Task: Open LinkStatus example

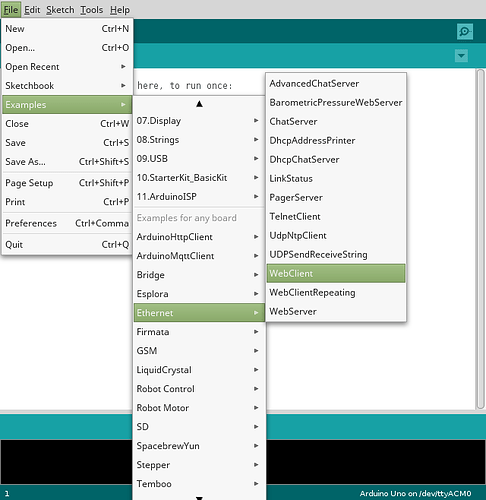Action: pos(336,179)
